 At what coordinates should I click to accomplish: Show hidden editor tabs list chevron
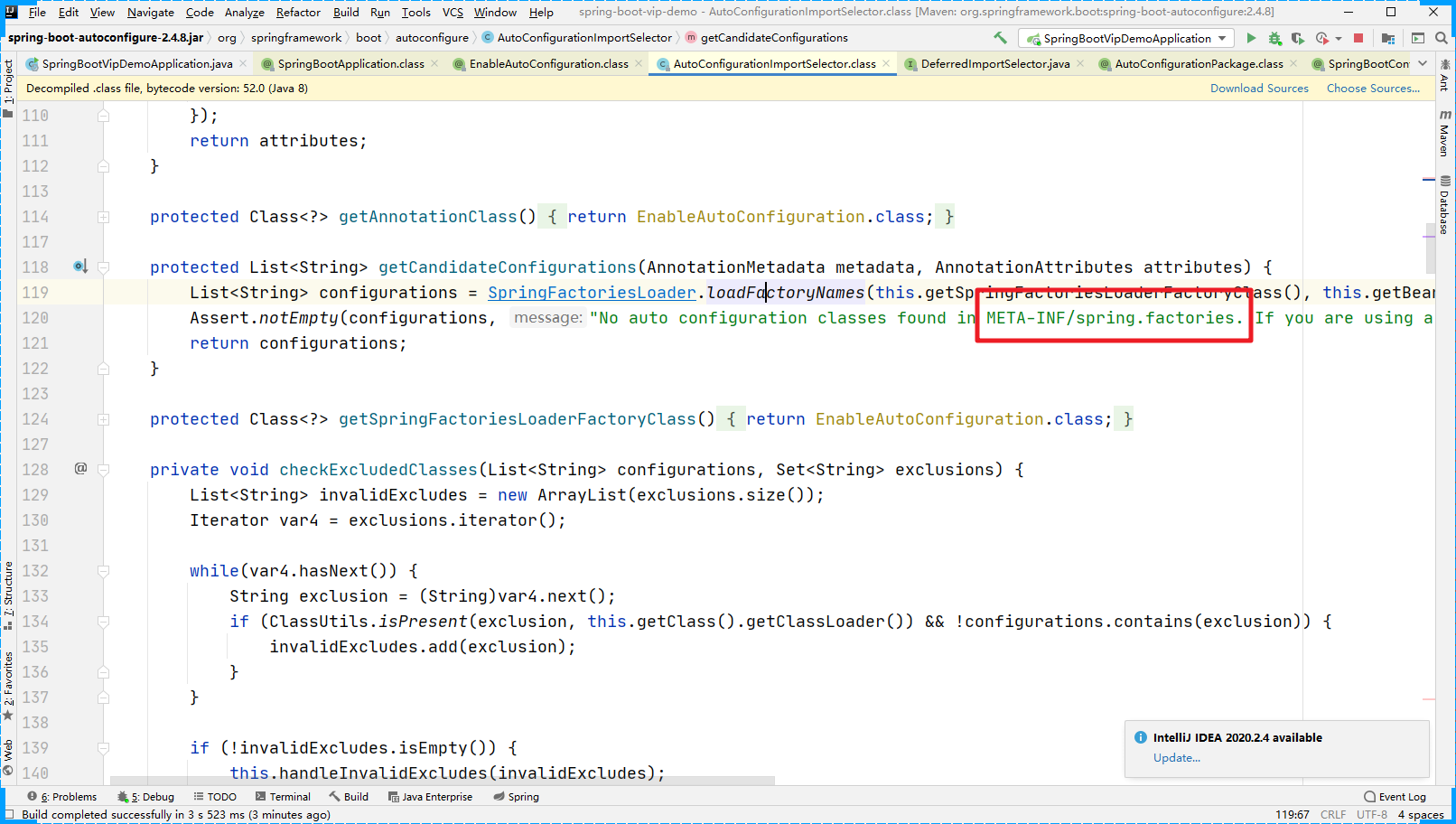1423,63
